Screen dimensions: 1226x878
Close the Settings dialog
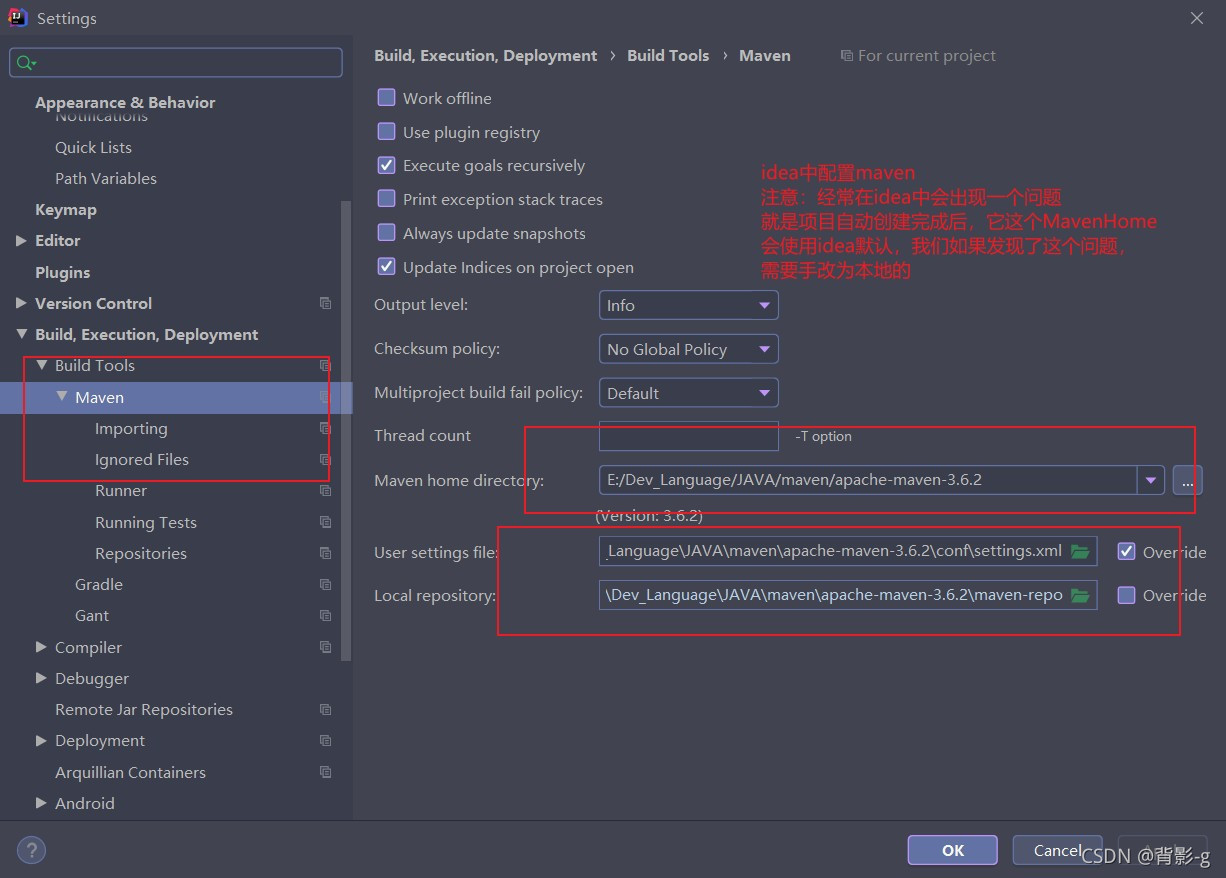point(1197,18)
